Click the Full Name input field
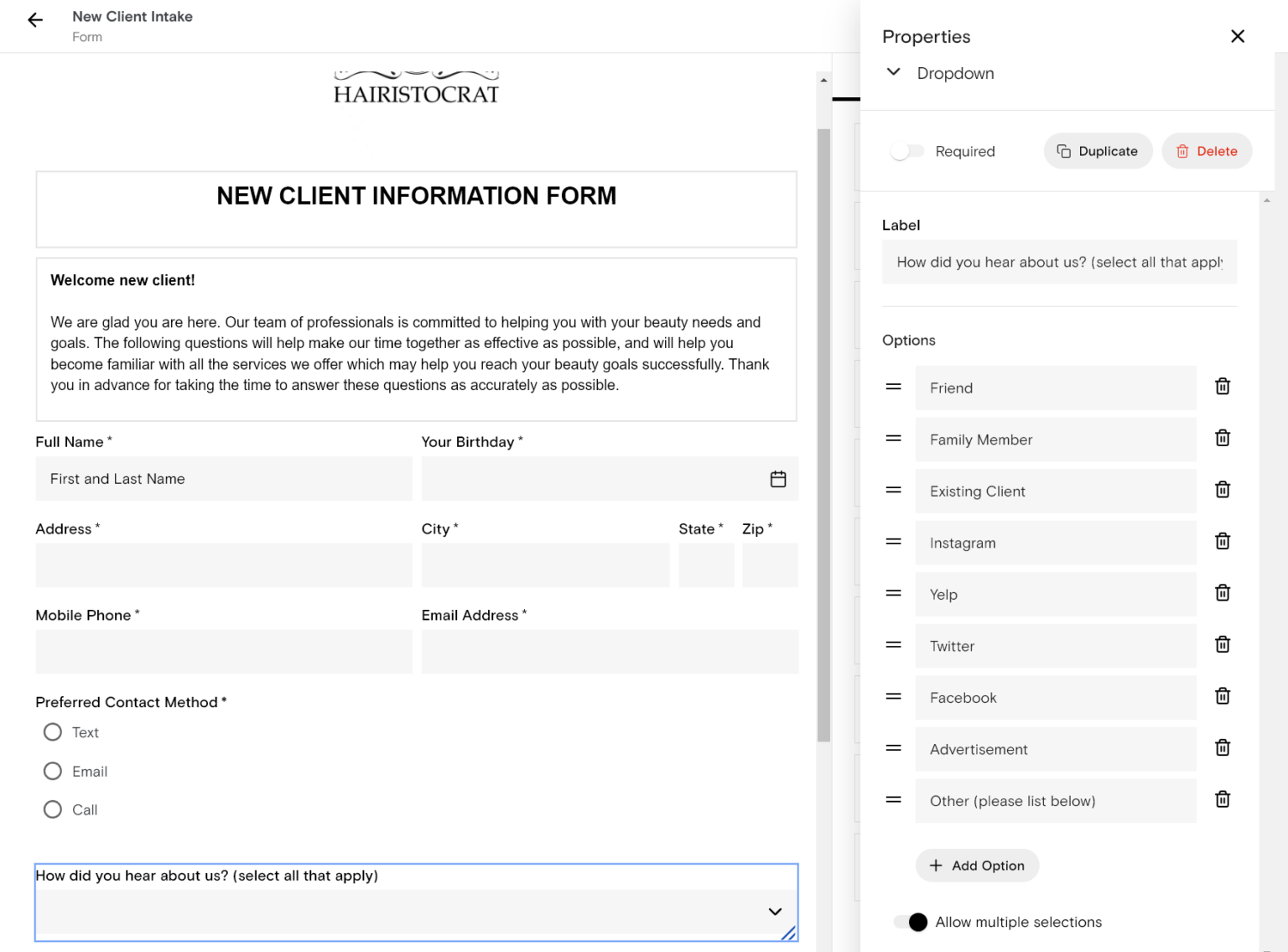Screen dimensions: 1288x952 [224, 479]
